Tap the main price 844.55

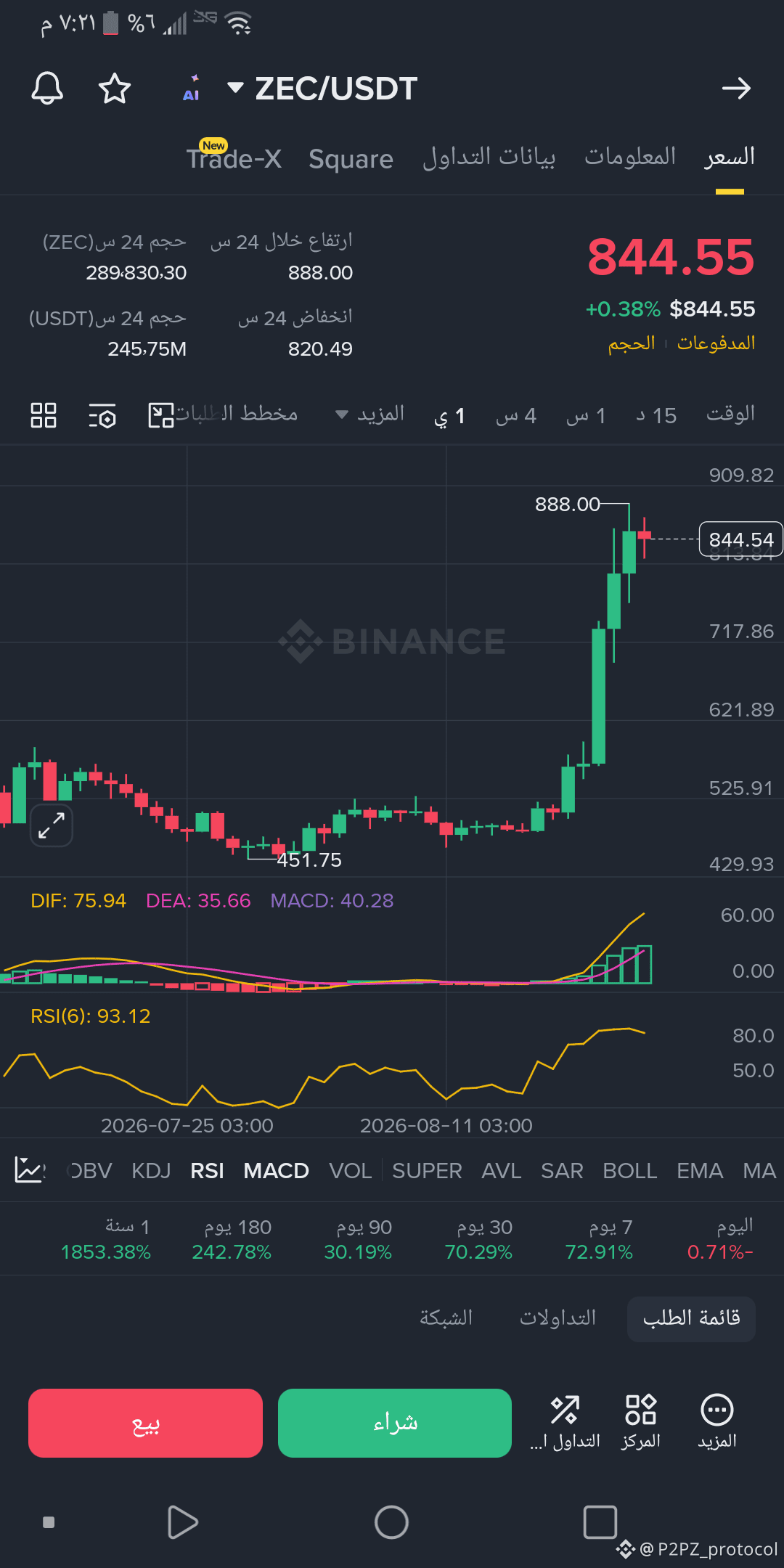(x=671, y=257)
